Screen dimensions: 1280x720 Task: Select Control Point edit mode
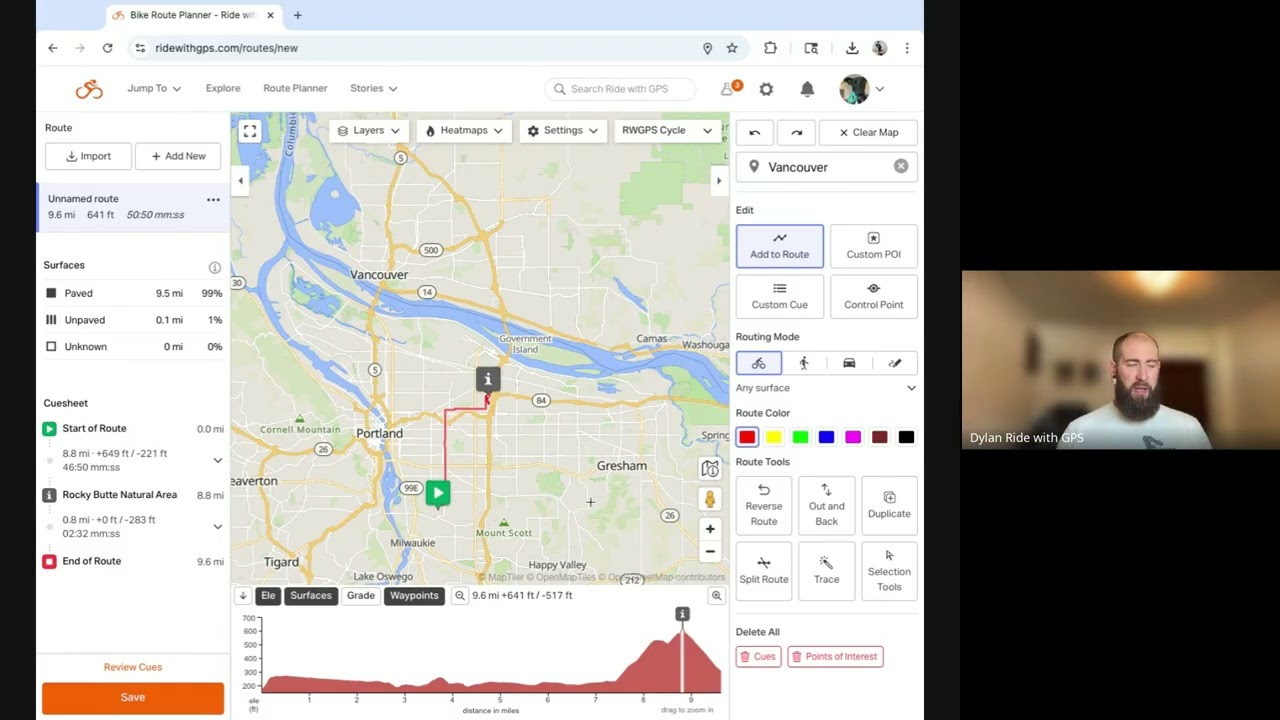(x=873, y=296)
